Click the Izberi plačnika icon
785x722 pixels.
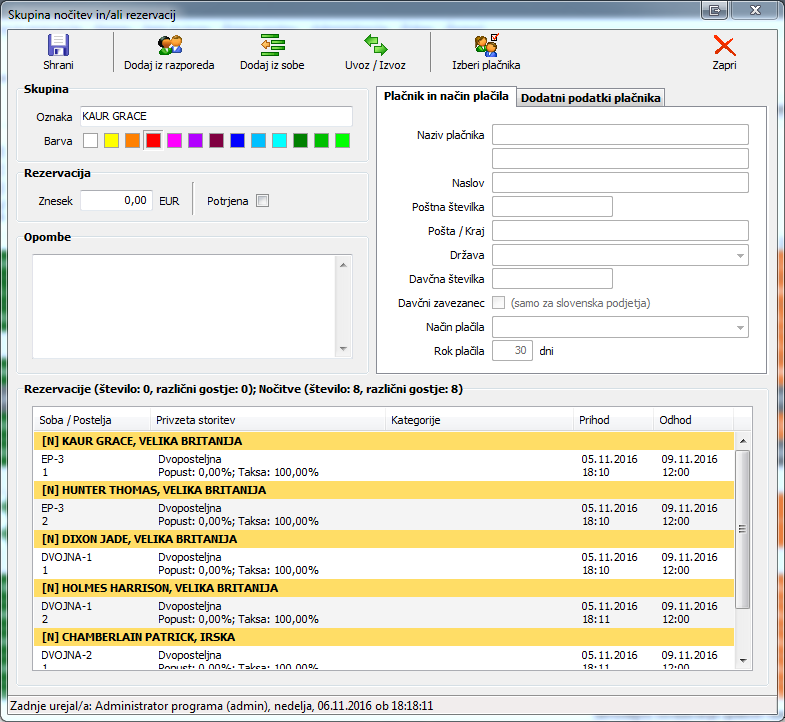pyautogui.click(x=486, y=45)
